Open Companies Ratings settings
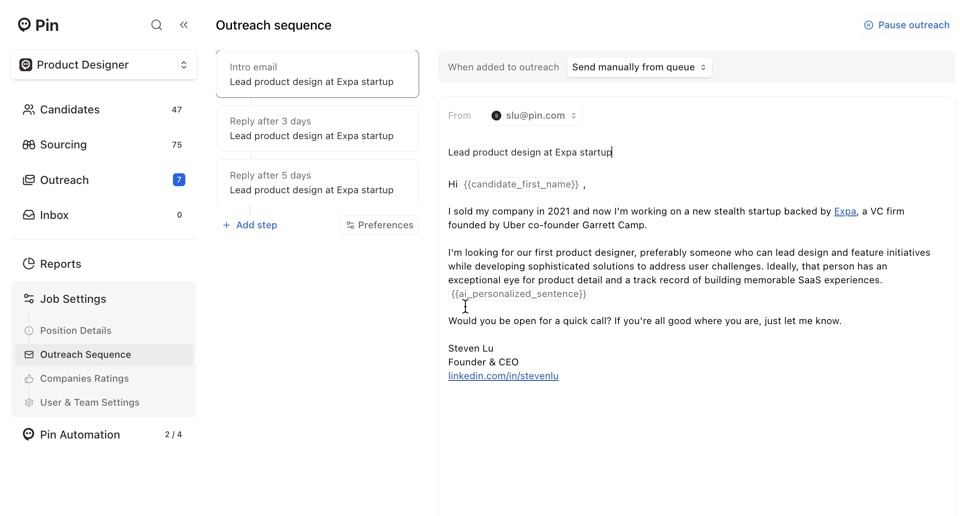 coord(84,379)
